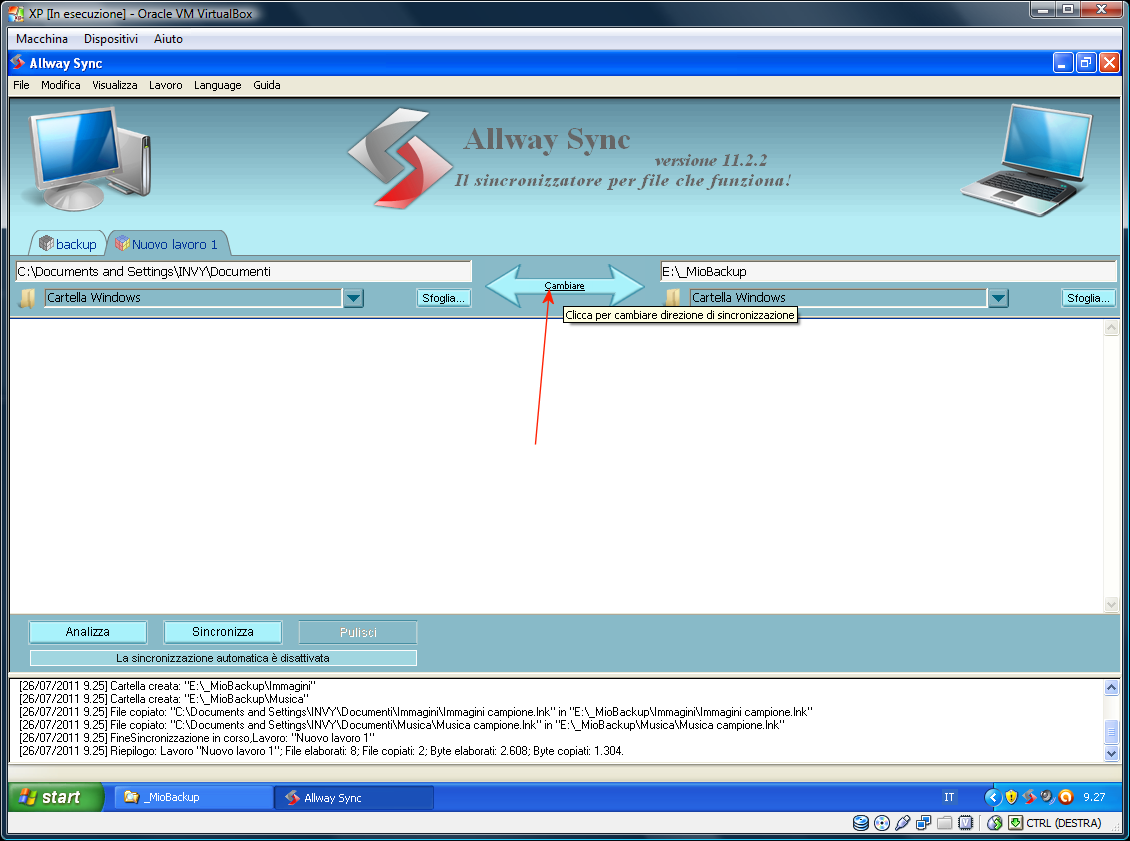
Task: Click the orange avast tray icon
Action: coord(1066,797)
